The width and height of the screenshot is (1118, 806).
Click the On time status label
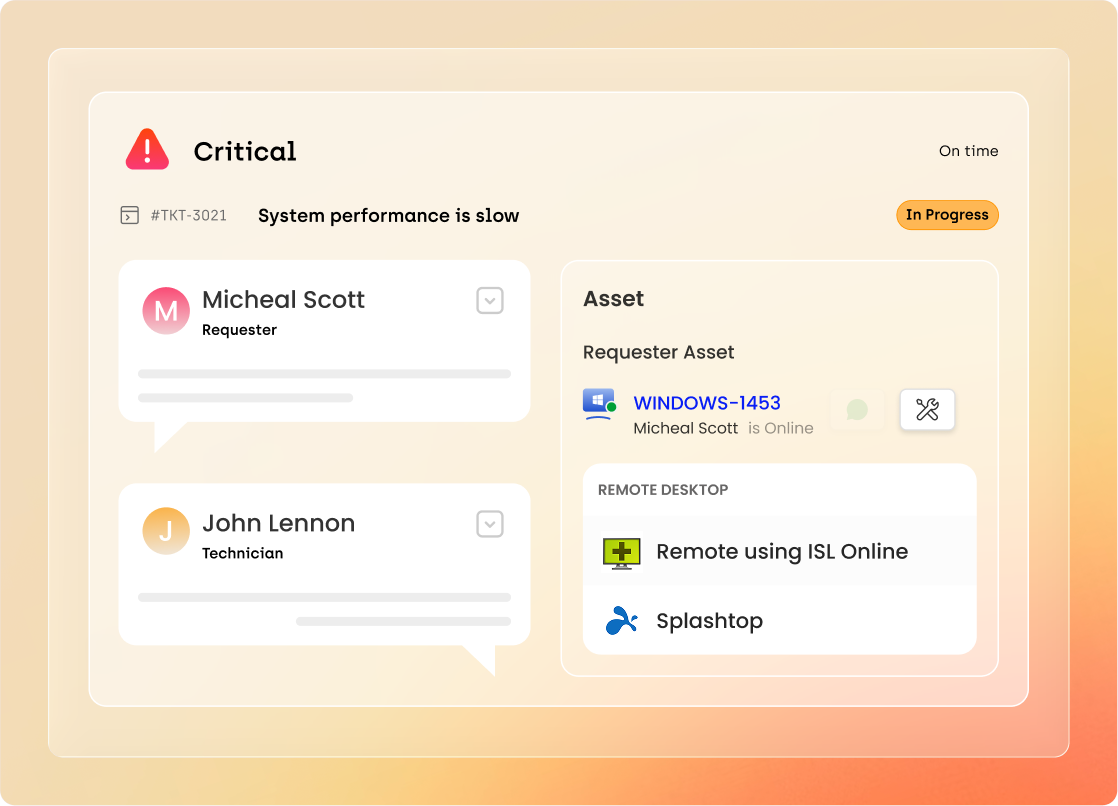coord(968,151)
